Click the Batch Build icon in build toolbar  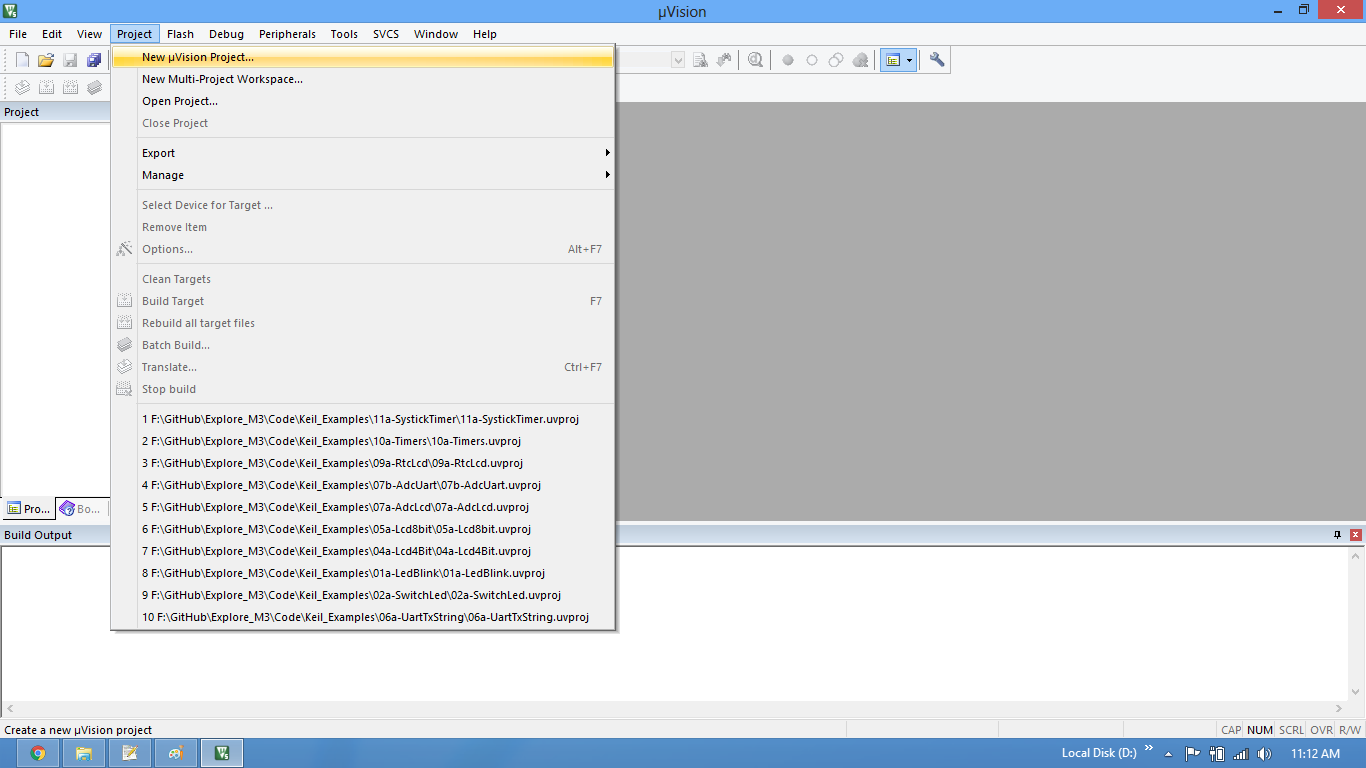pos(94,87)
